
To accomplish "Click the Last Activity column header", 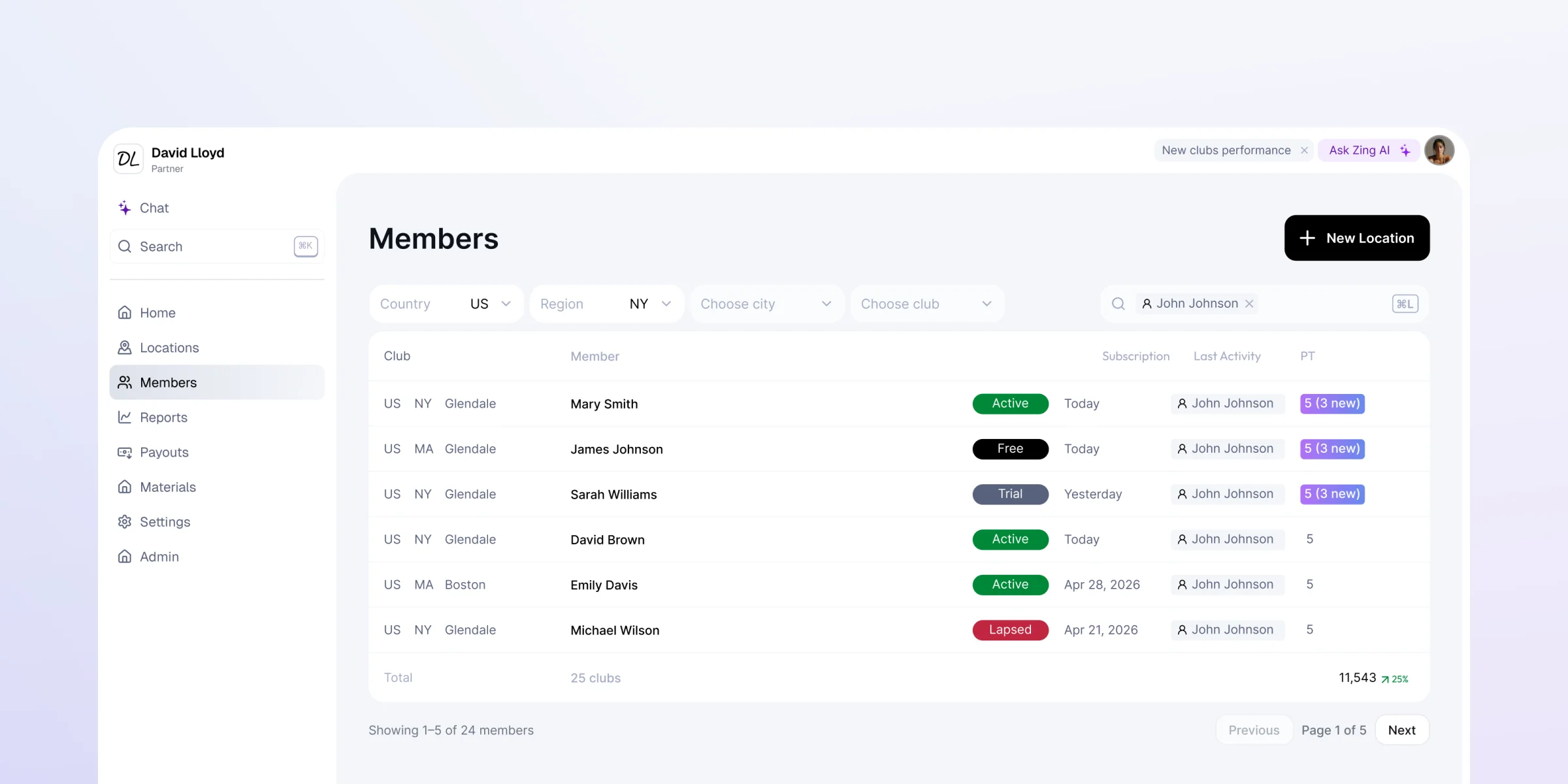I will pyautogui.click(x=1227, y=356).
